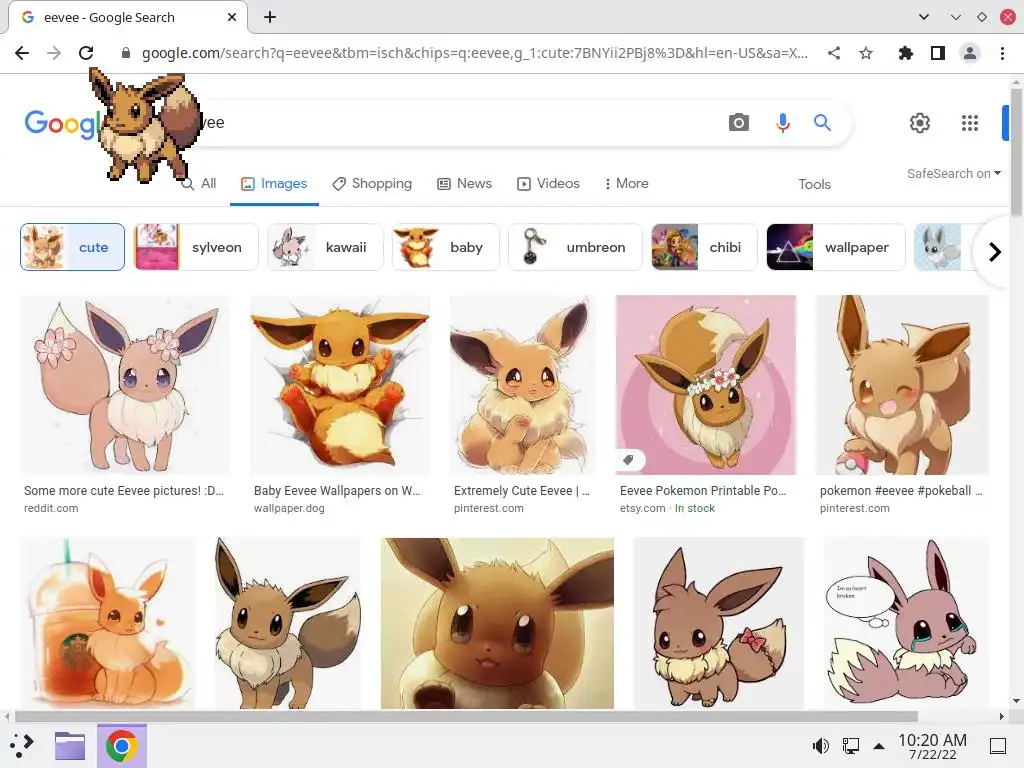1024x768 pixels.
Task: Apply the umbreon filter chip
Action: pos(575,247)
